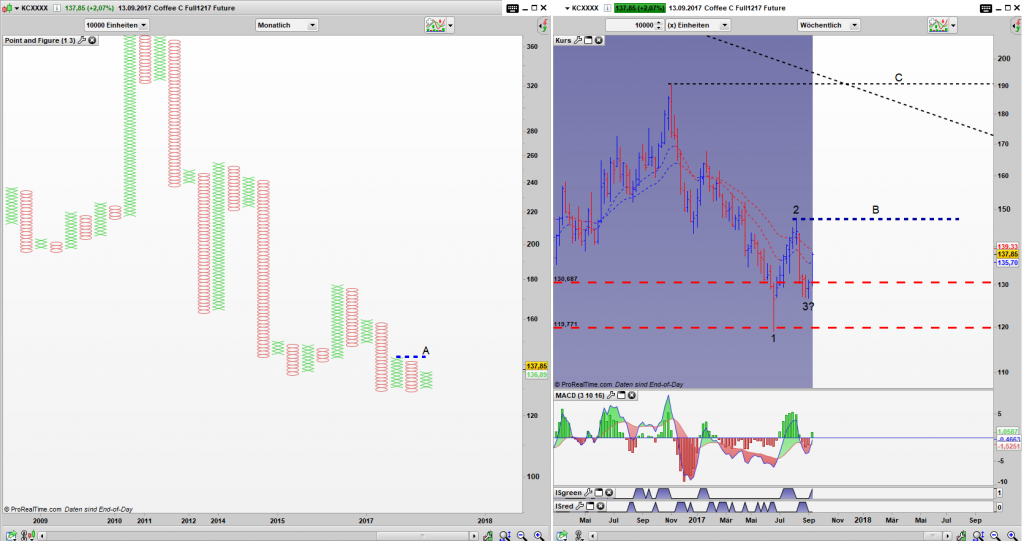Zoom out on right chart

(995, 536)
